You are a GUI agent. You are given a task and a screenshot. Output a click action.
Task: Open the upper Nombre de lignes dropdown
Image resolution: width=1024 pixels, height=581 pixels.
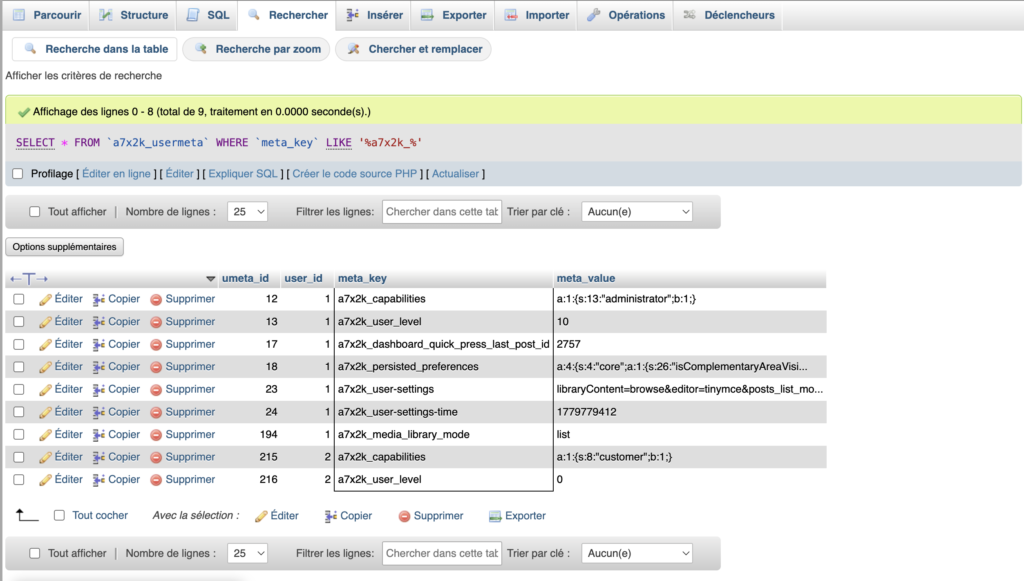(248, 212)
